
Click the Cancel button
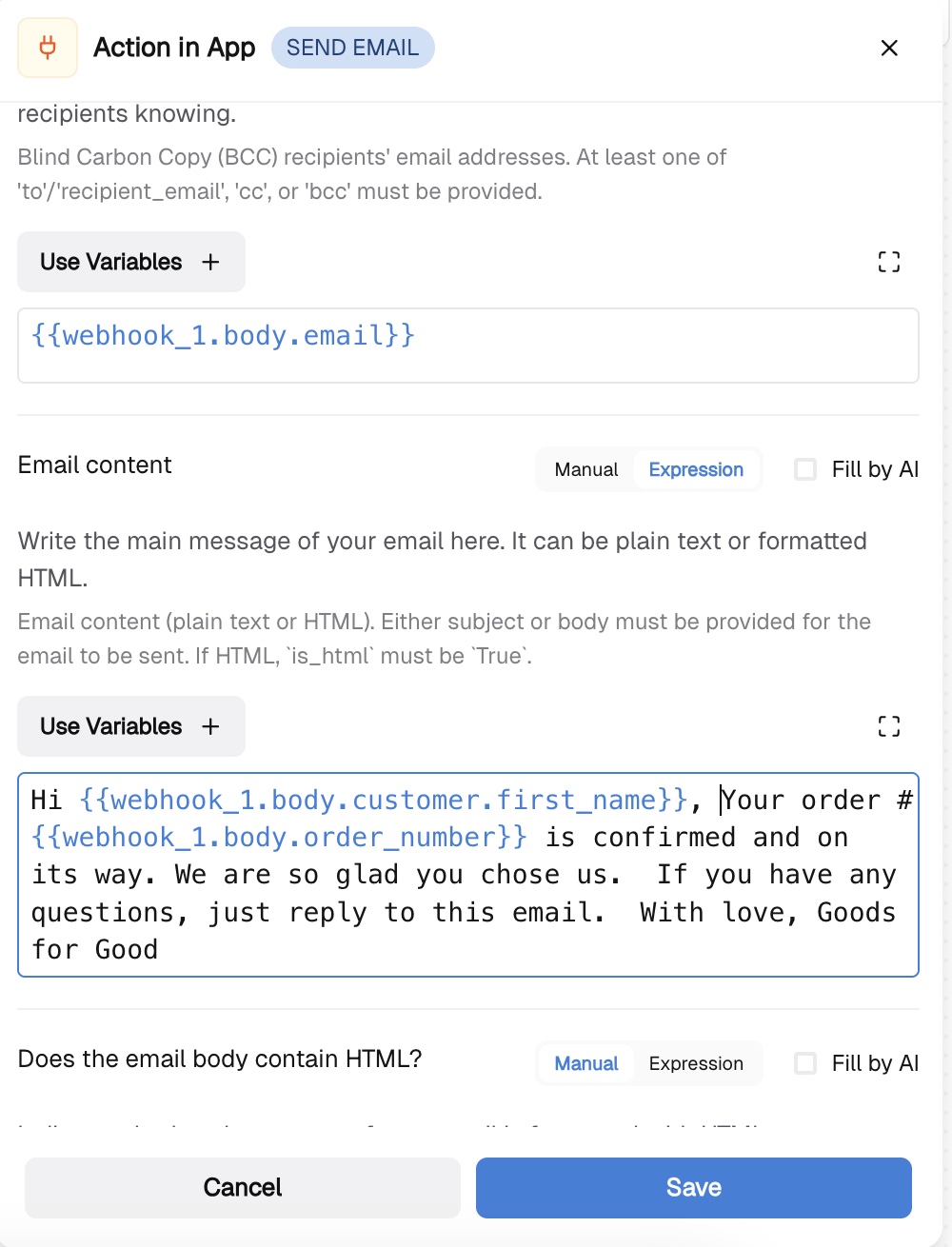pos(243,1188)
